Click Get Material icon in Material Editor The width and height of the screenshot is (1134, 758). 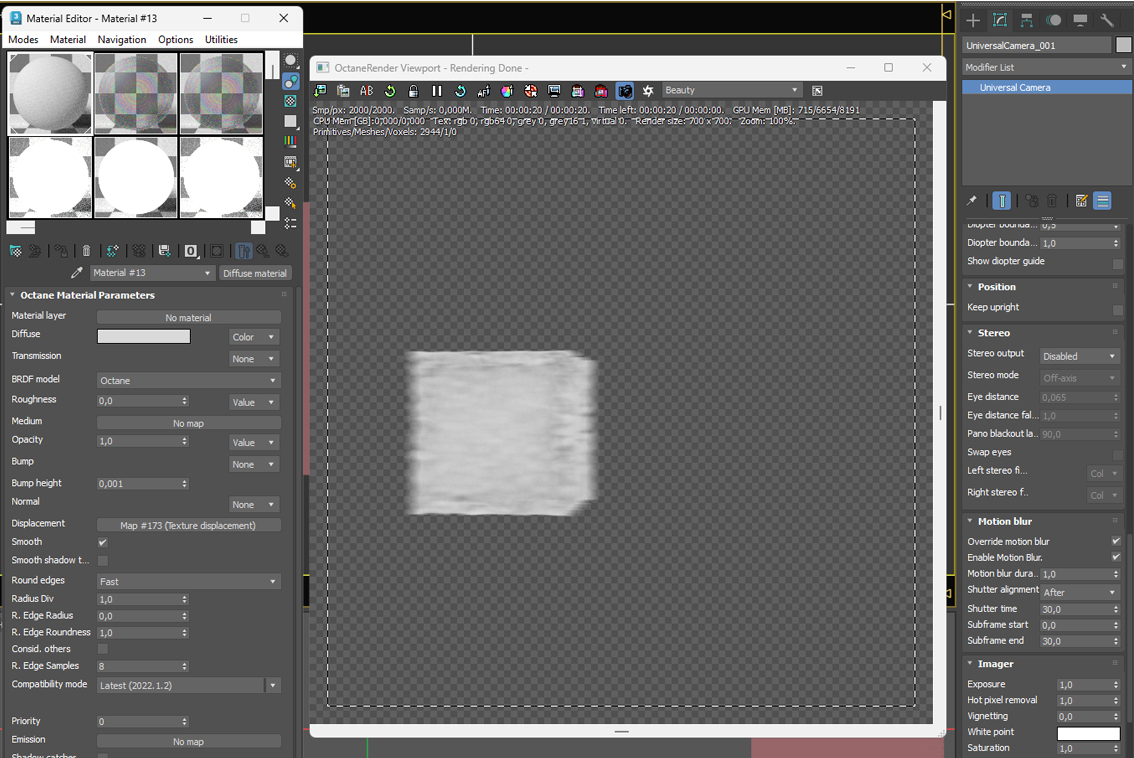click(15, 251)
